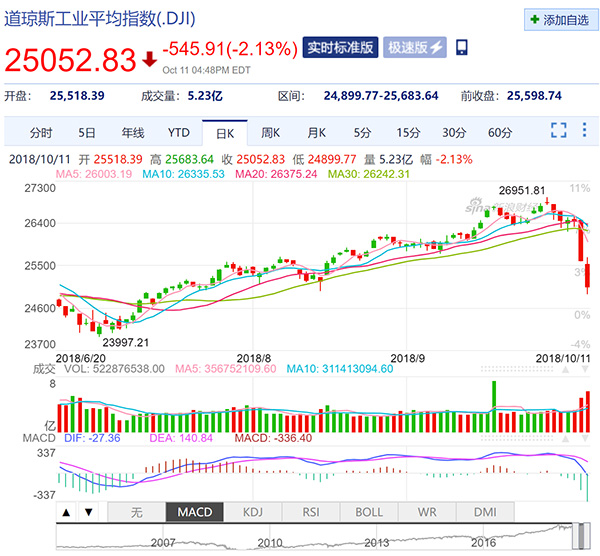Select the DMI indicator tab

(485, 512)
